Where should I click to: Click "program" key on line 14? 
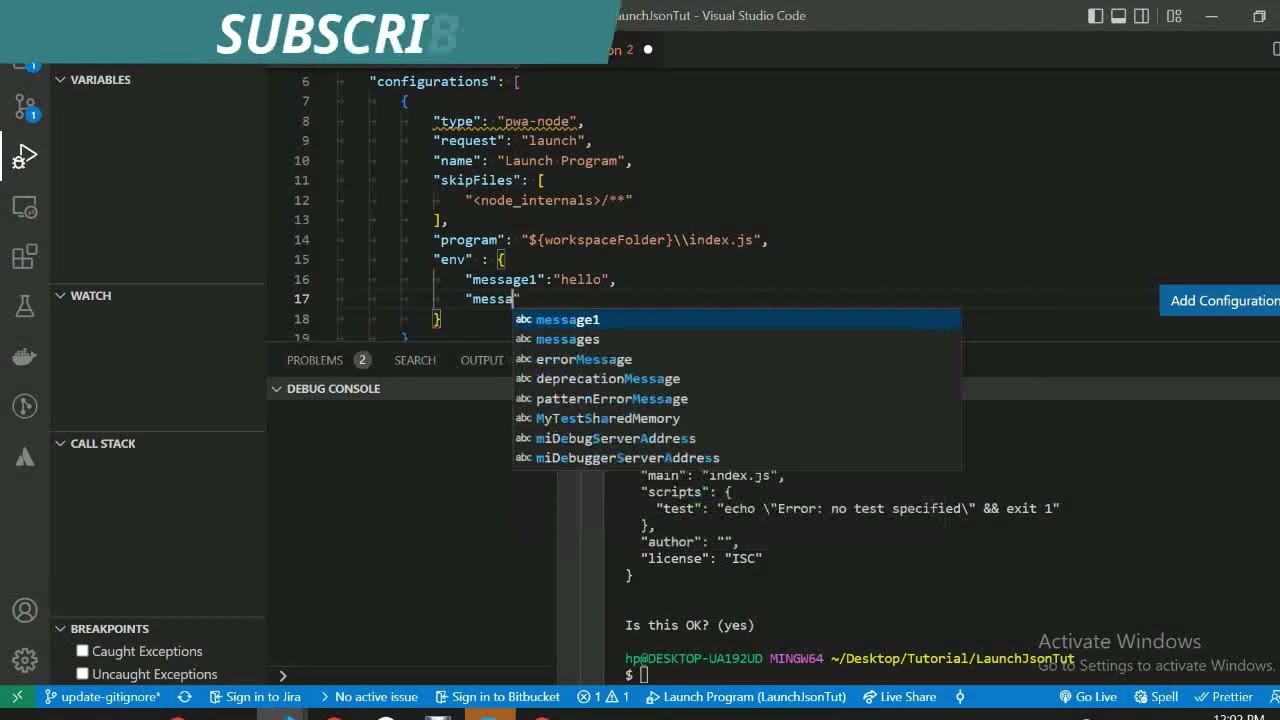coord(469,240)
